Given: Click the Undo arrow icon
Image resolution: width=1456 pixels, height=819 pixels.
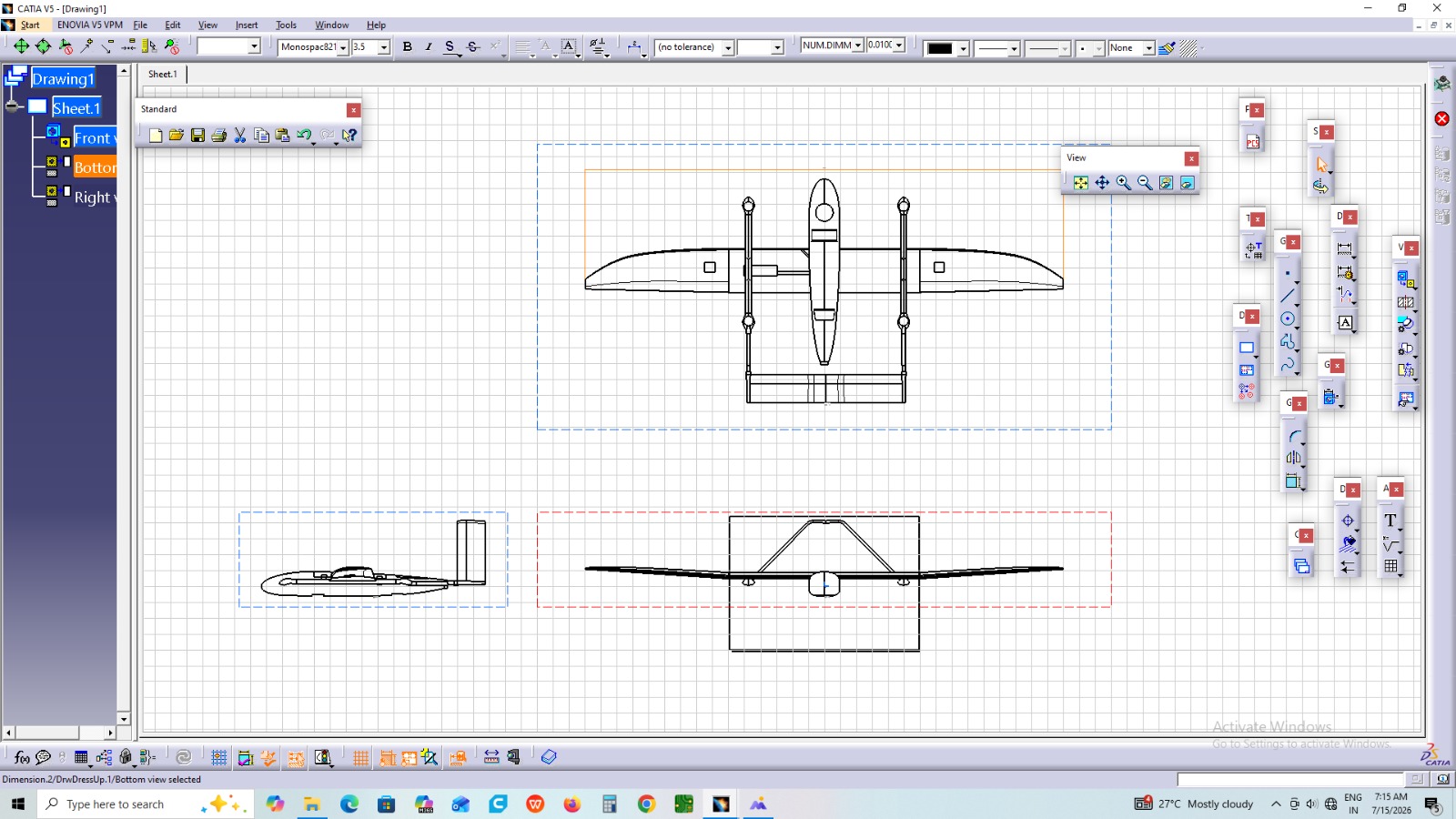Looking at the screenshot, I should point(304,136).
